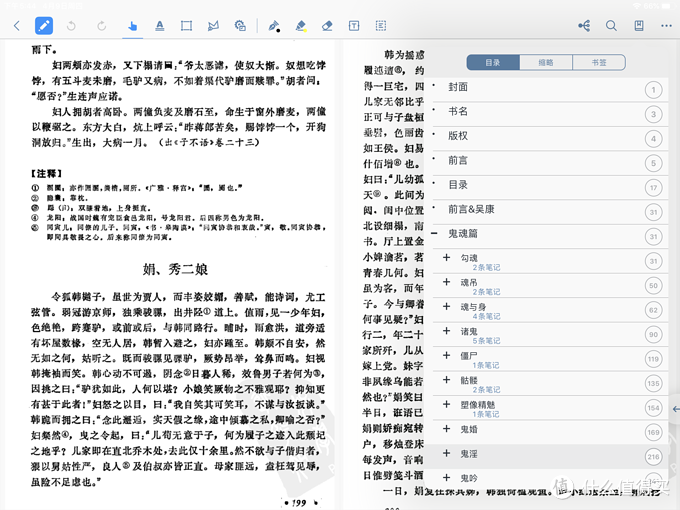Undo the last annotation
Screen dimensions: 680x510
click(x=71, y=26)
